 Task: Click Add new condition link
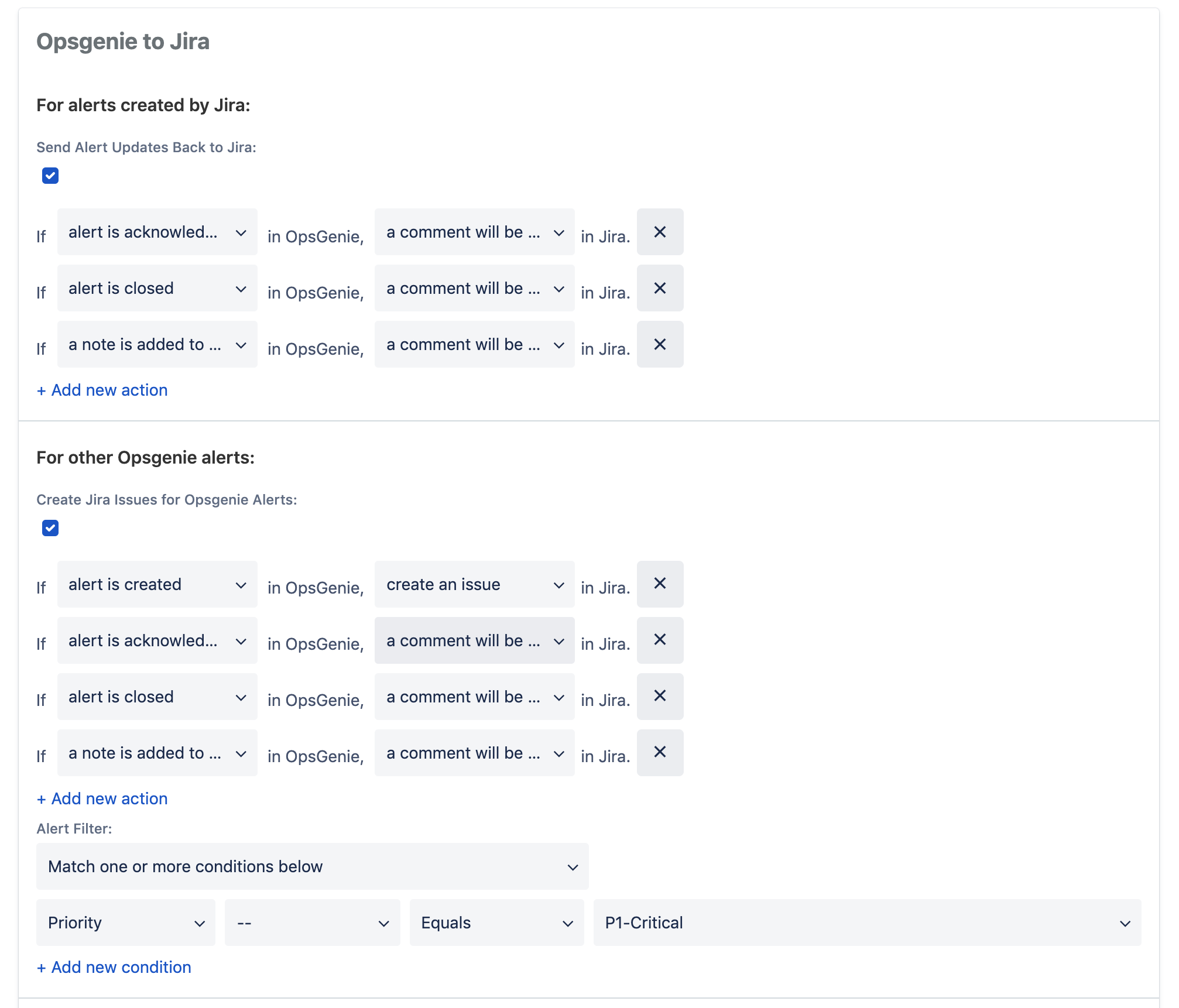click(x=114, y=968)
